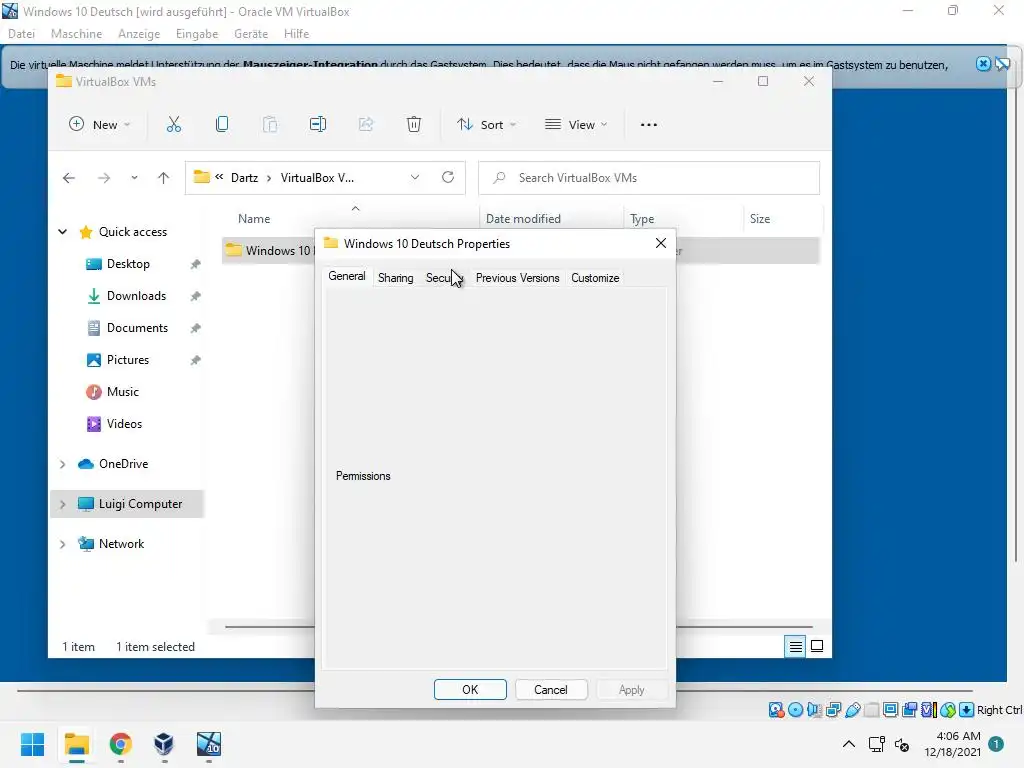The width and height of the screenshot is (1024, 768).
Task: Collapse the Quick access tree node
Action: (x=63, y=232)
